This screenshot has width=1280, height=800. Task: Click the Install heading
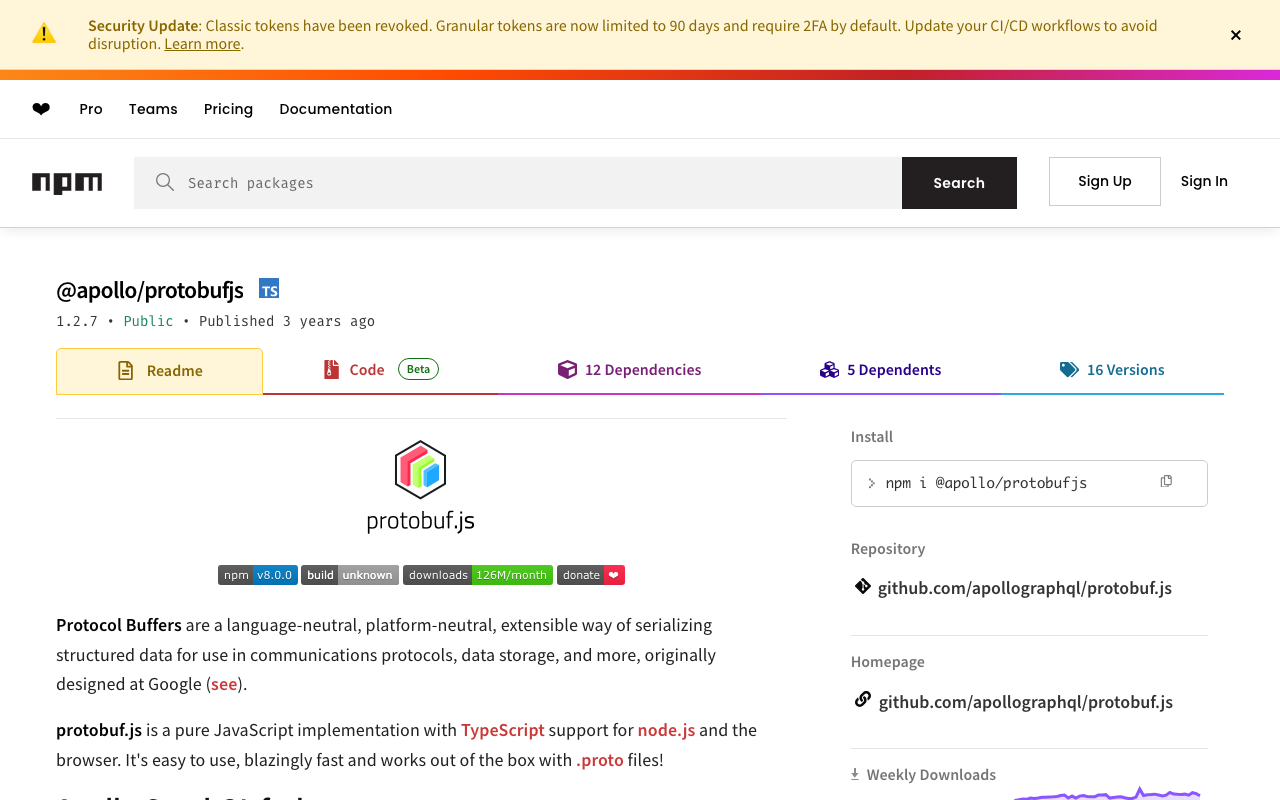872,437
